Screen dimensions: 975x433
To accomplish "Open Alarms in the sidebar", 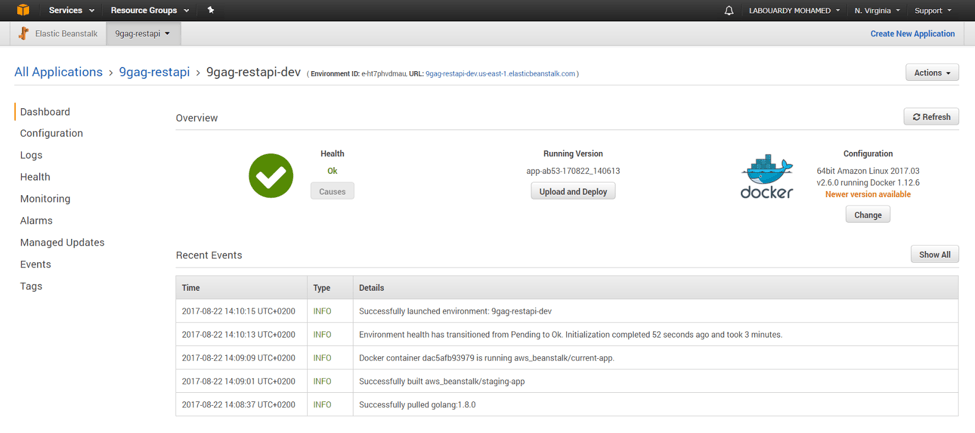I will point(36,221).
